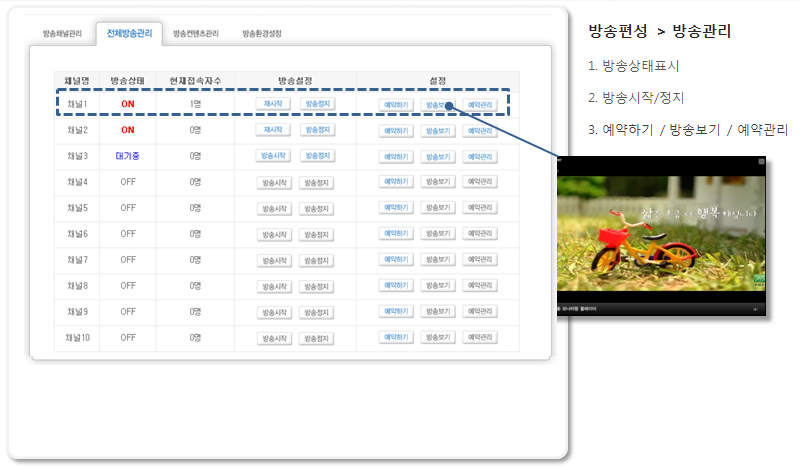Click 예약하기 in the 채널3 row
Viewport: 801px width, 467px height.
click(x=395, y=156)
